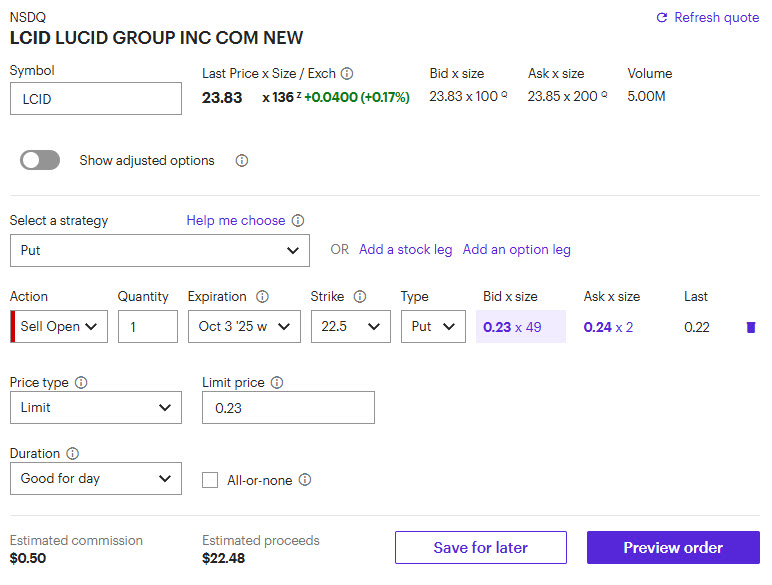Image resolution: width=772 pixels, height=585 pixels.
Task: Expand the Oct 3 '25 expiration dropdown
Action: point(243,327)
